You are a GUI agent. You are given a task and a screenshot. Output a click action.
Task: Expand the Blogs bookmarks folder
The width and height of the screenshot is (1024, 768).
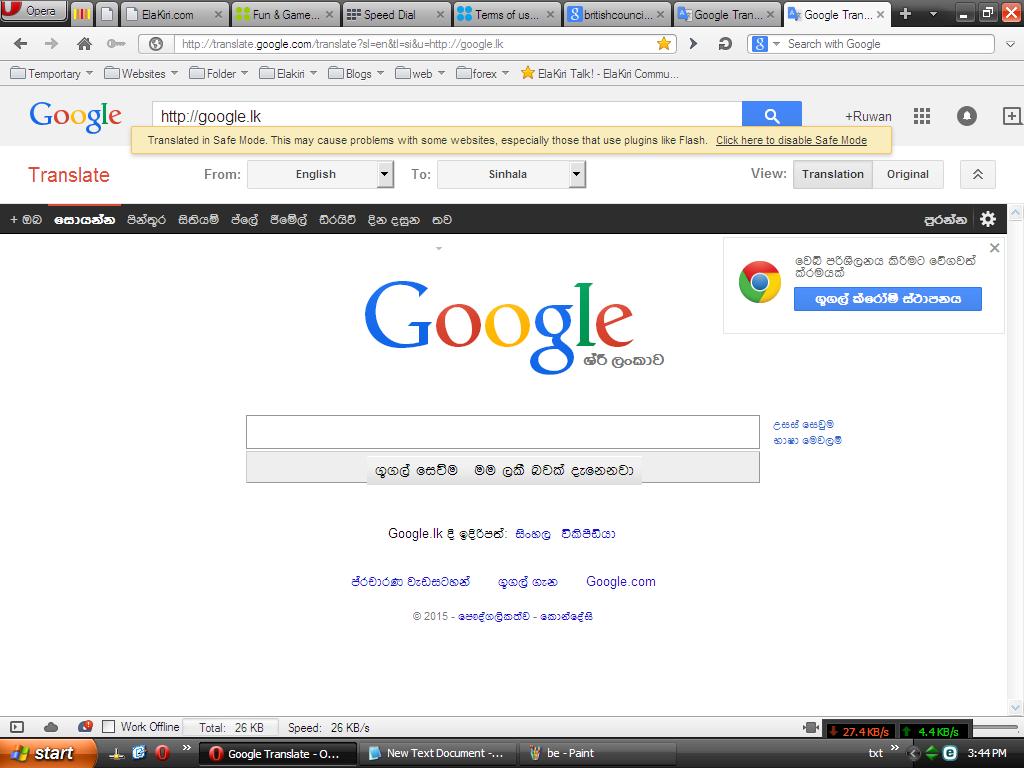coord(356,73)
